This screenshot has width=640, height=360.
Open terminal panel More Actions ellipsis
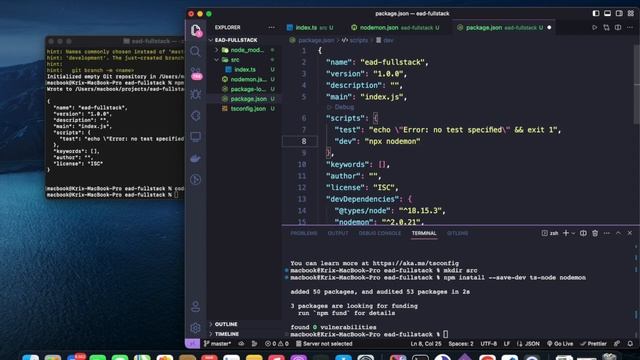pyautogui.click(x=607, y=233)
